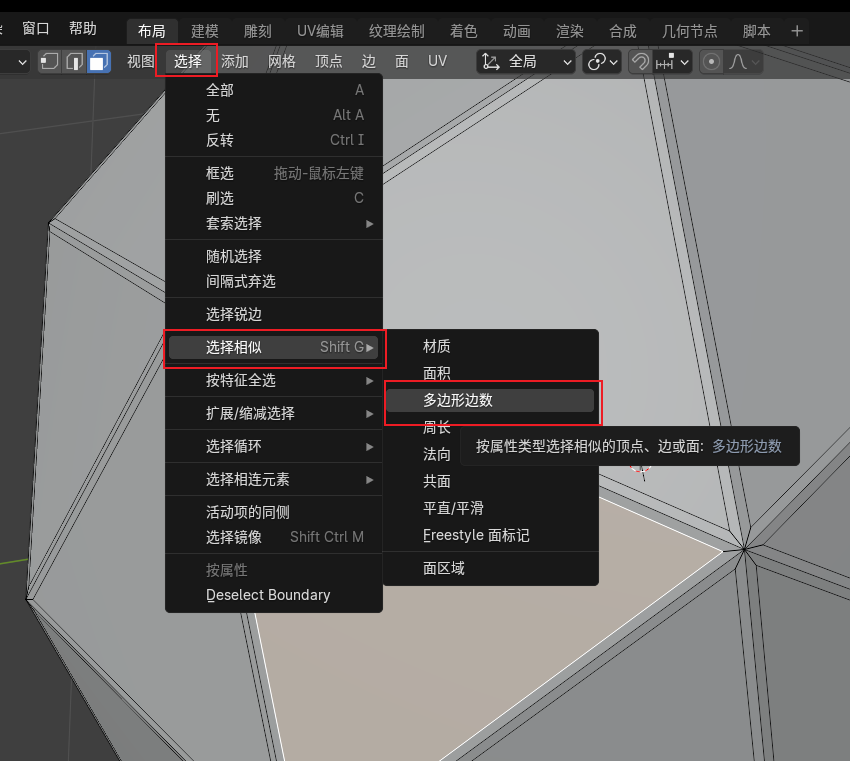Image resolution: width=850 pixels, height=761 pixels.
Task: Switch to the 布局 workspace tab
Action: (152, 31)
